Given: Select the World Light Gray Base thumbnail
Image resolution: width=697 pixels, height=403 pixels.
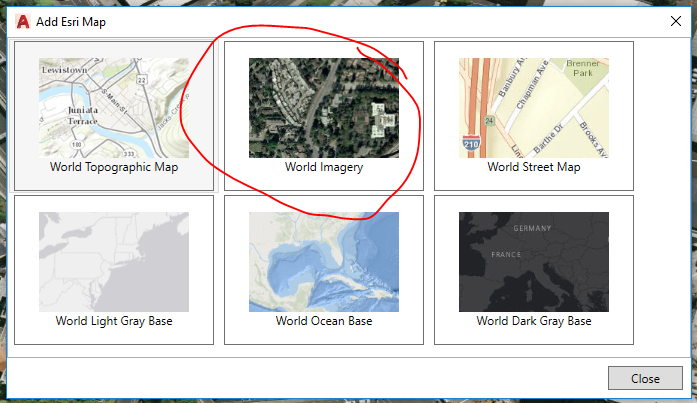Looking at the screenshot, I should click(x=114, y=262).
